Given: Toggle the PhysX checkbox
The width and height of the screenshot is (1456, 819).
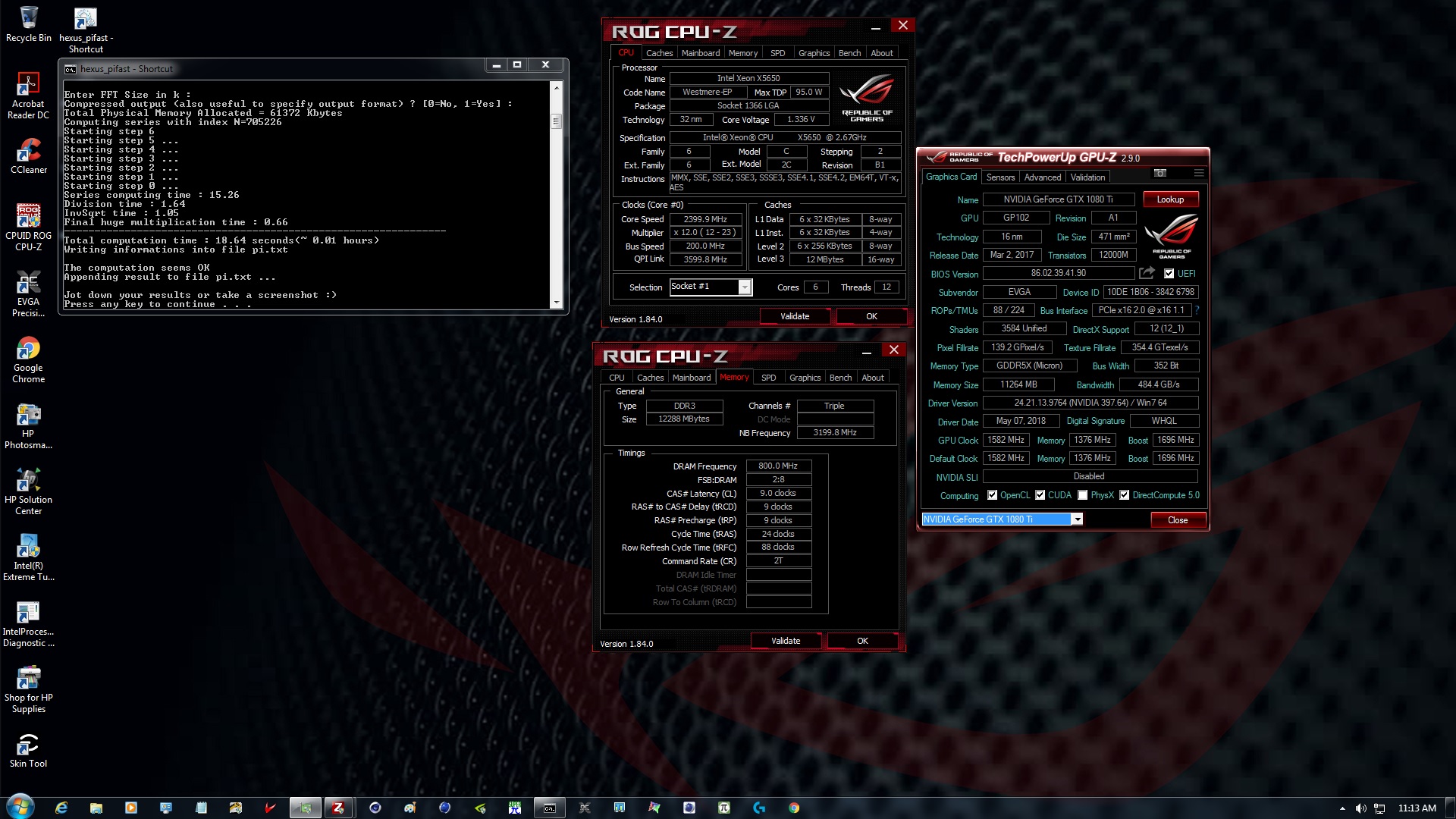Looking at the screenshot, I should tap(1083, 495).
